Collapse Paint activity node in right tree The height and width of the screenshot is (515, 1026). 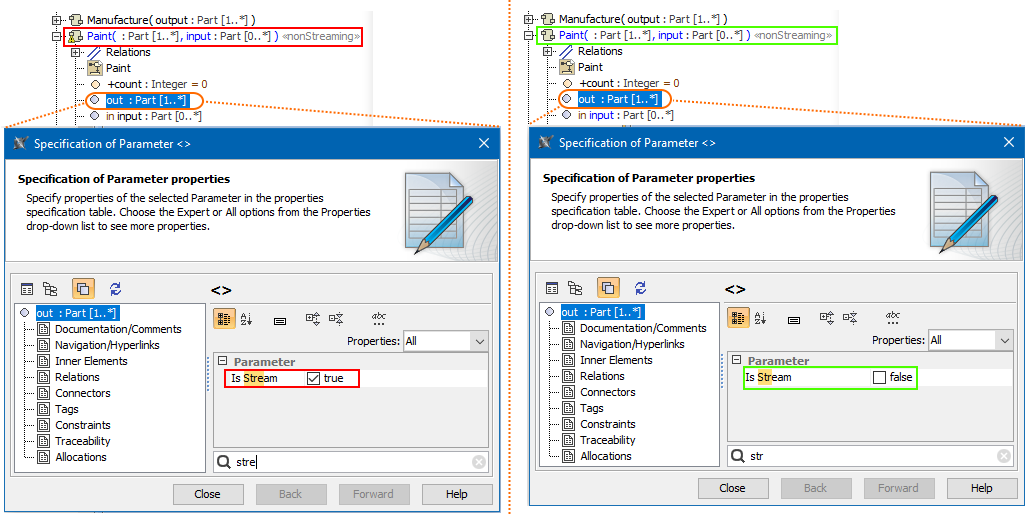[530, 36]
